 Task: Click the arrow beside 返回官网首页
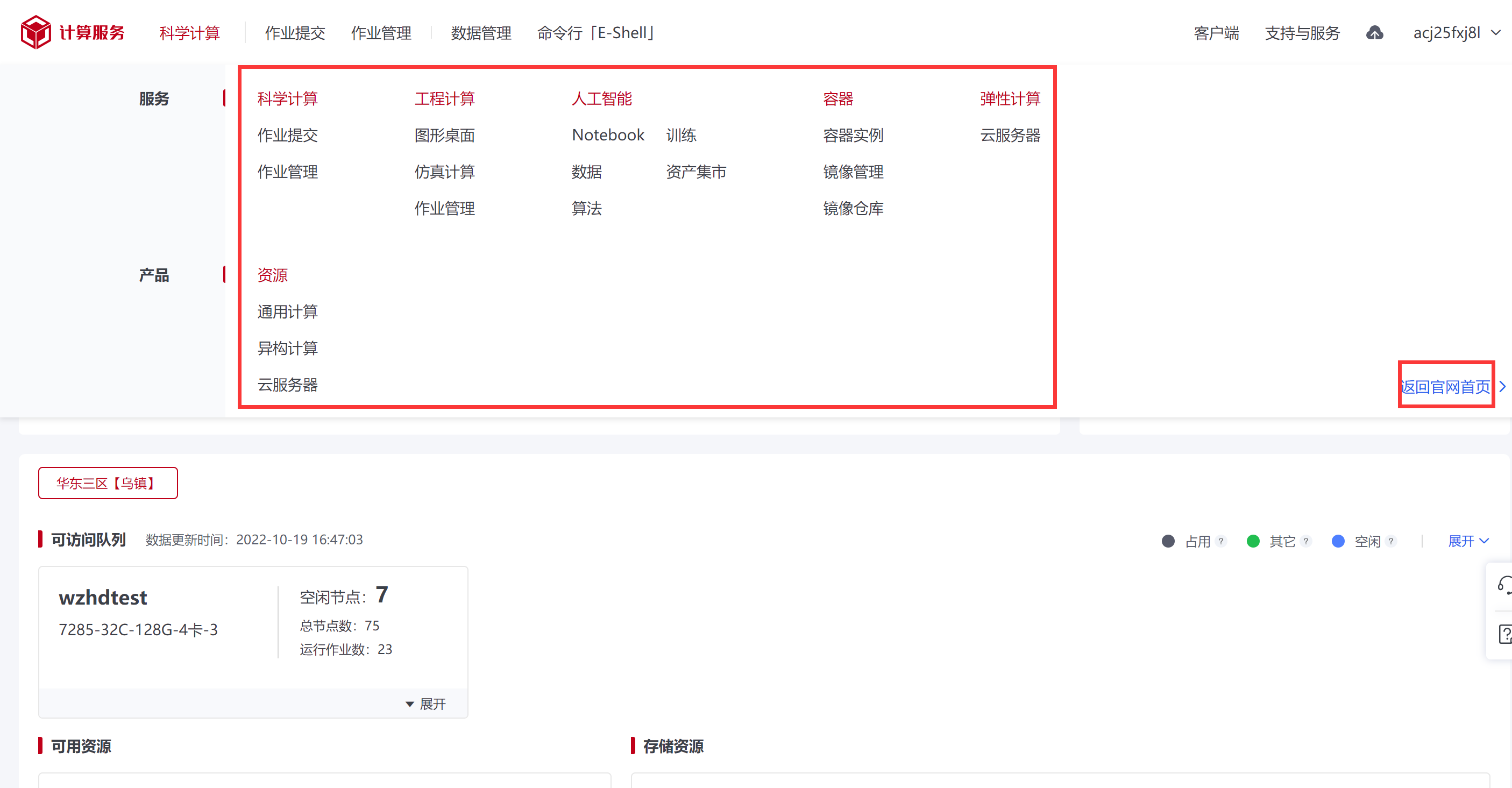point(1502,386)
